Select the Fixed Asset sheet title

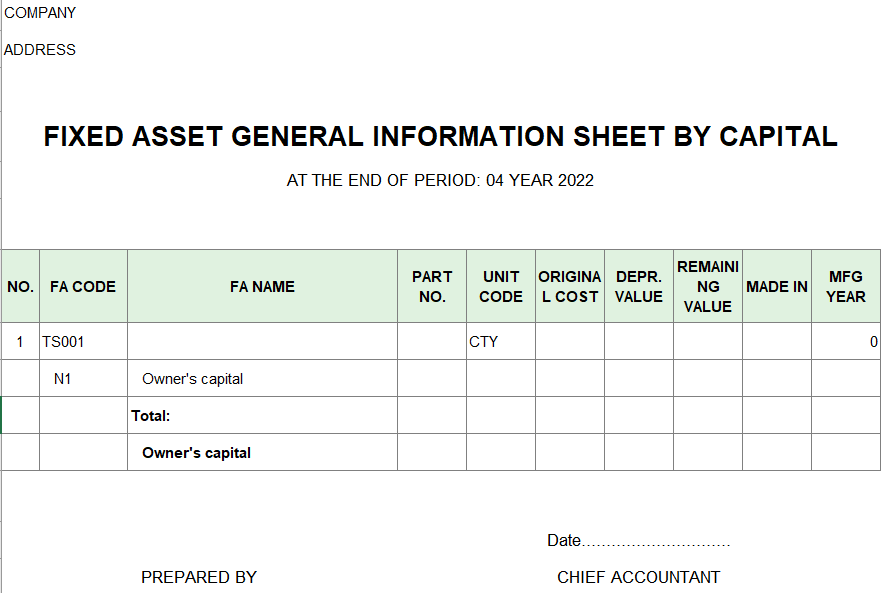pos(440,137)
